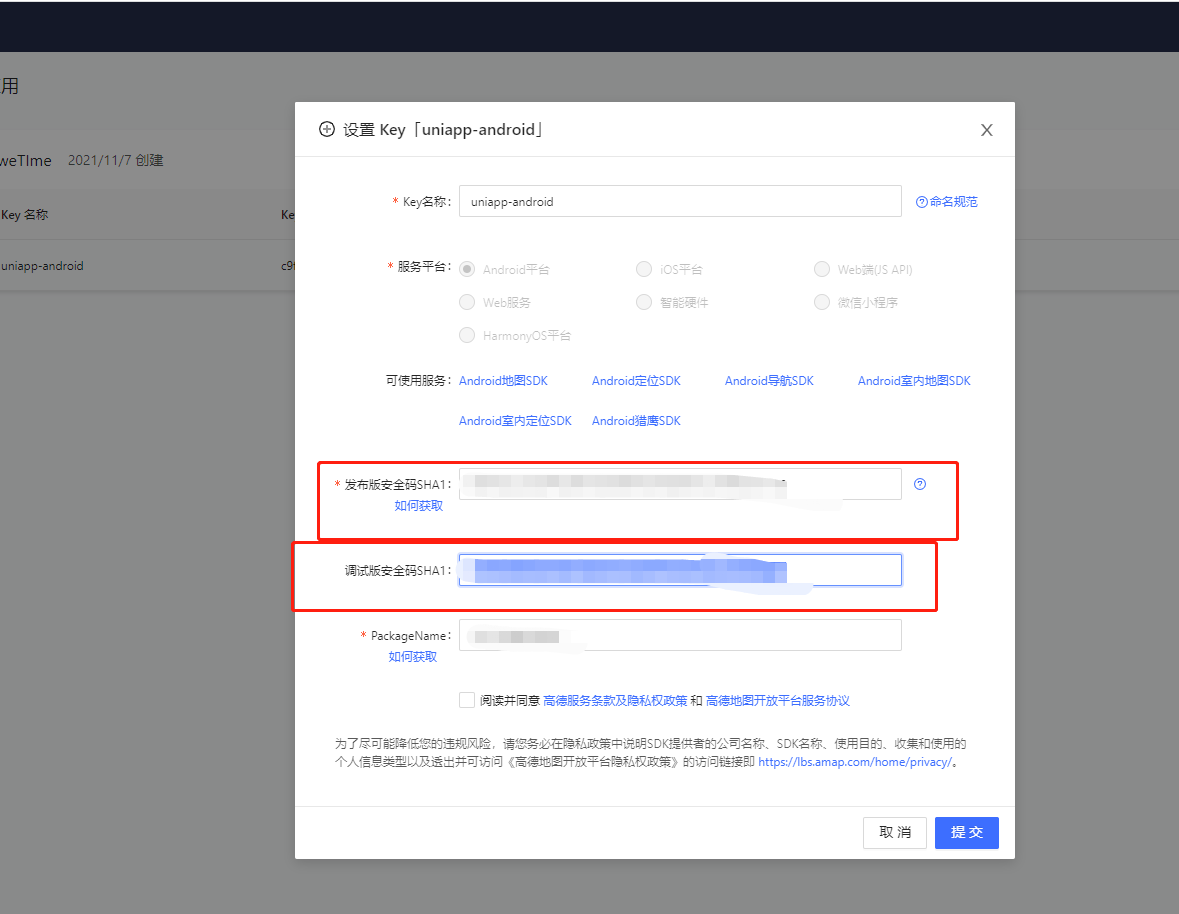Open the 命名规范 naming rules link
The image size is (1179, 914).
pos(953,201)
